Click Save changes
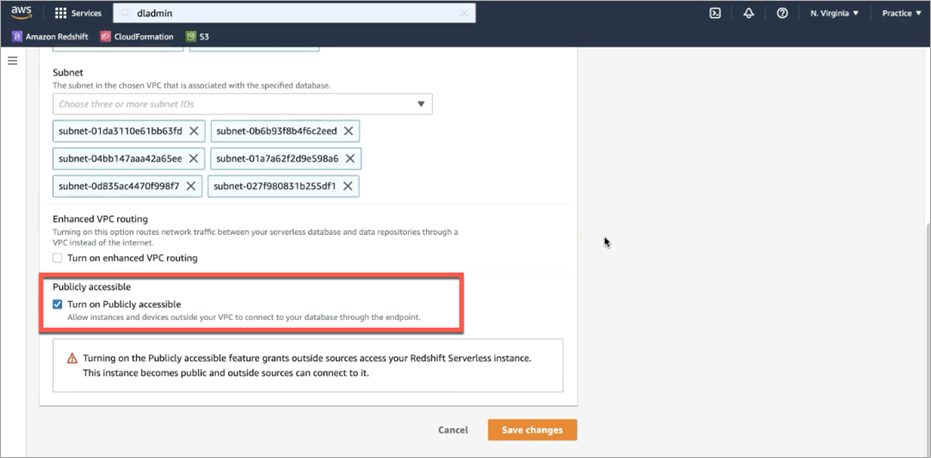 [x=532, y=430]
